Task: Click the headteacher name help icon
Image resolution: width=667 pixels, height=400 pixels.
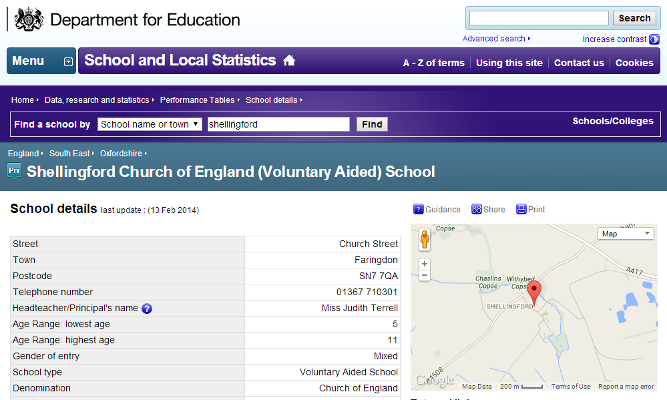Action: pos(147,309)
